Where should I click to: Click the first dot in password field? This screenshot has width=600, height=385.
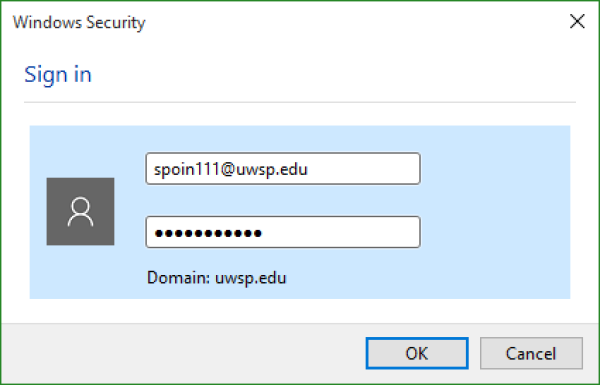(x=159, y=233)
